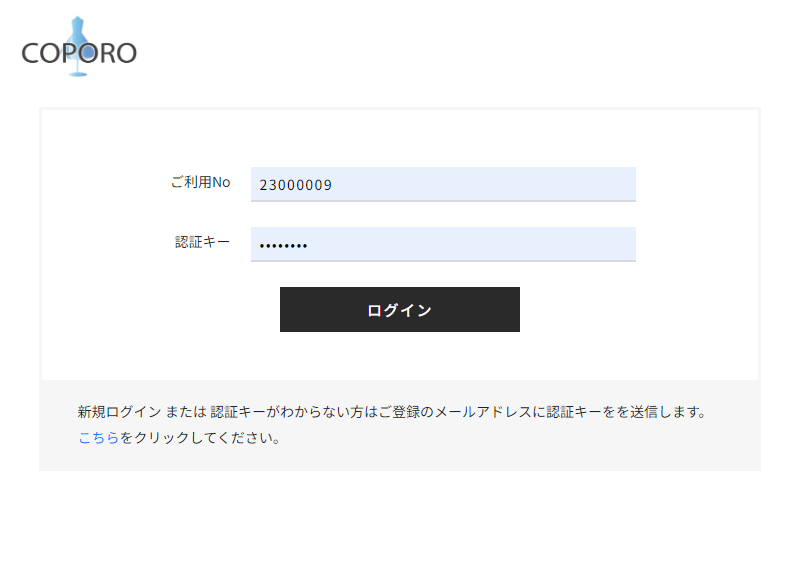Click the first letter C of the COPORO logo

pos(31,53)
